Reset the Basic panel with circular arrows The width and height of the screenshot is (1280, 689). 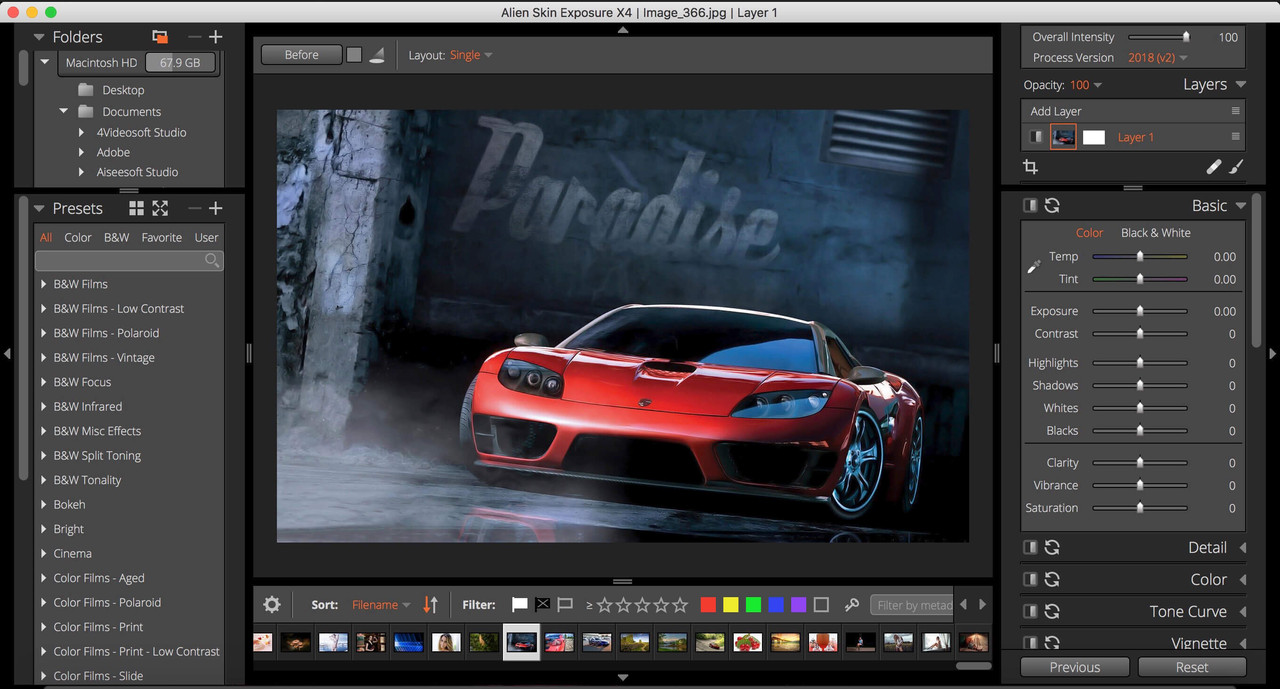click(x=1052, y=205)
